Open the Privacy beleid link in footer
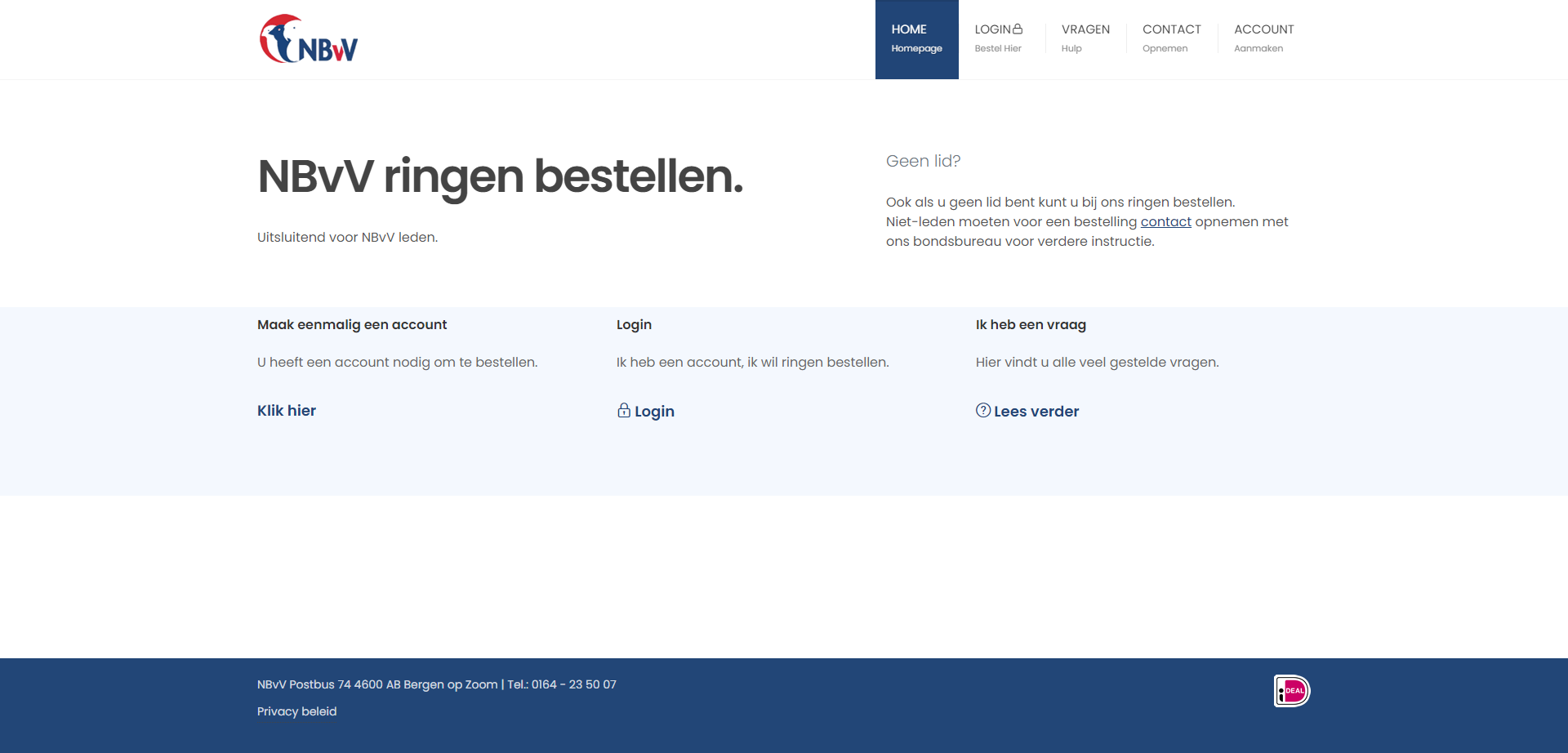Viewport: 1568px width, 753px height. click(x=296, y=711)
